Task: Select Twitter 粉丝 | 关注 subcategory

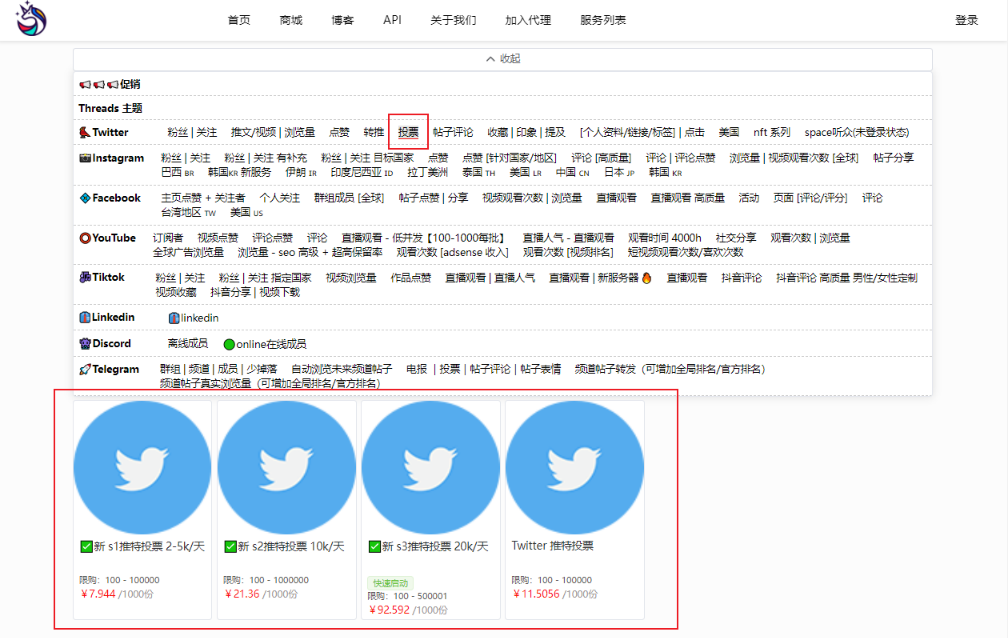Action: pyautogui.click(x=192, y=132)
